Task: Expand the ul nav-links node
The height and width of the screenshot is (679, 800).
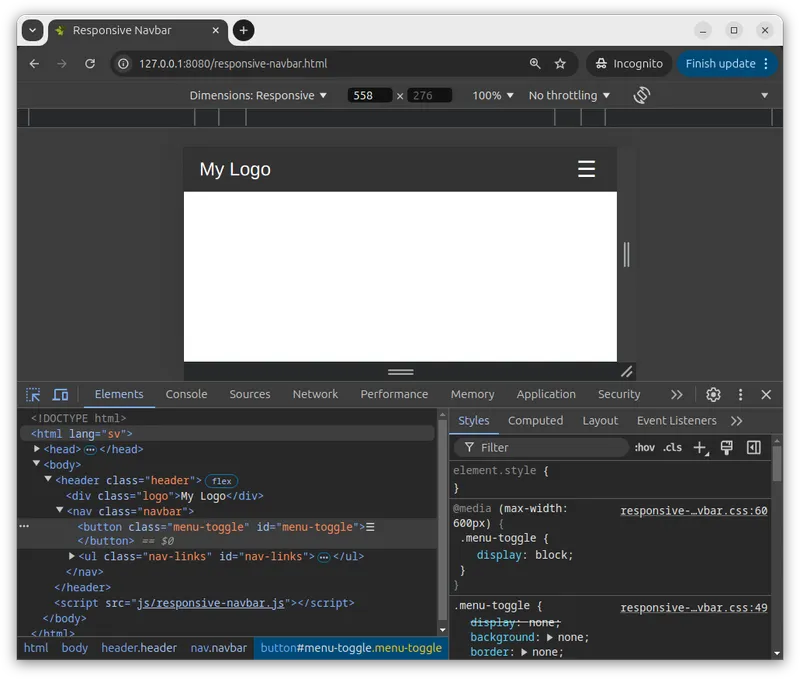Action: pos(72,557)
